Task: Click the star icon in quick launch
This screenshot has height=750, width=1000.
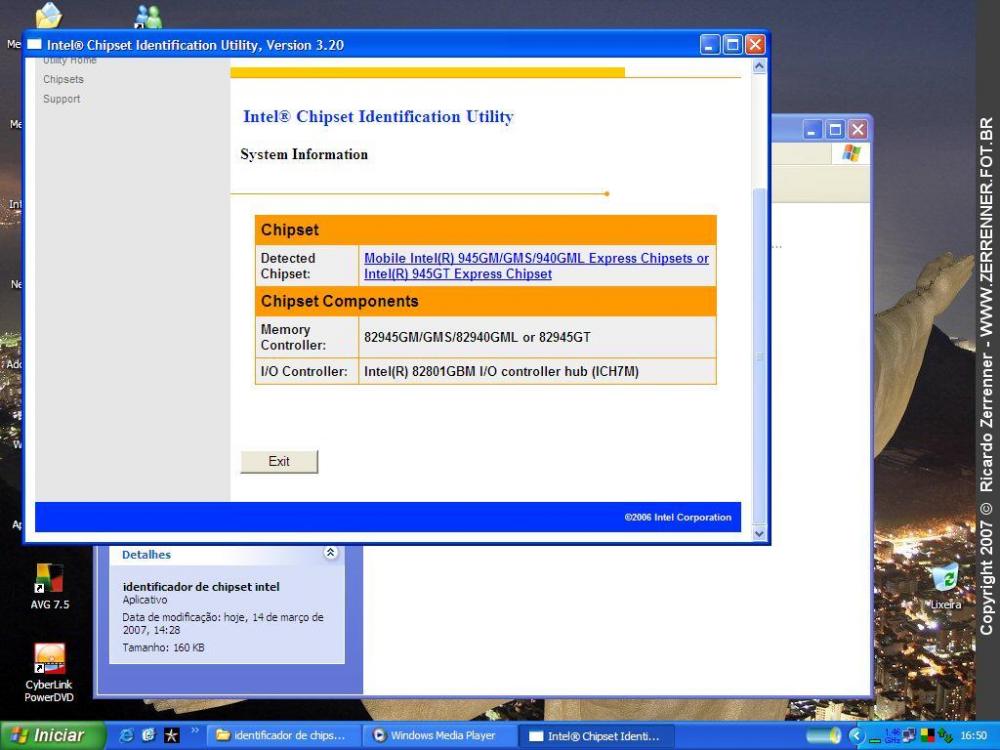Action: [172, 736]
